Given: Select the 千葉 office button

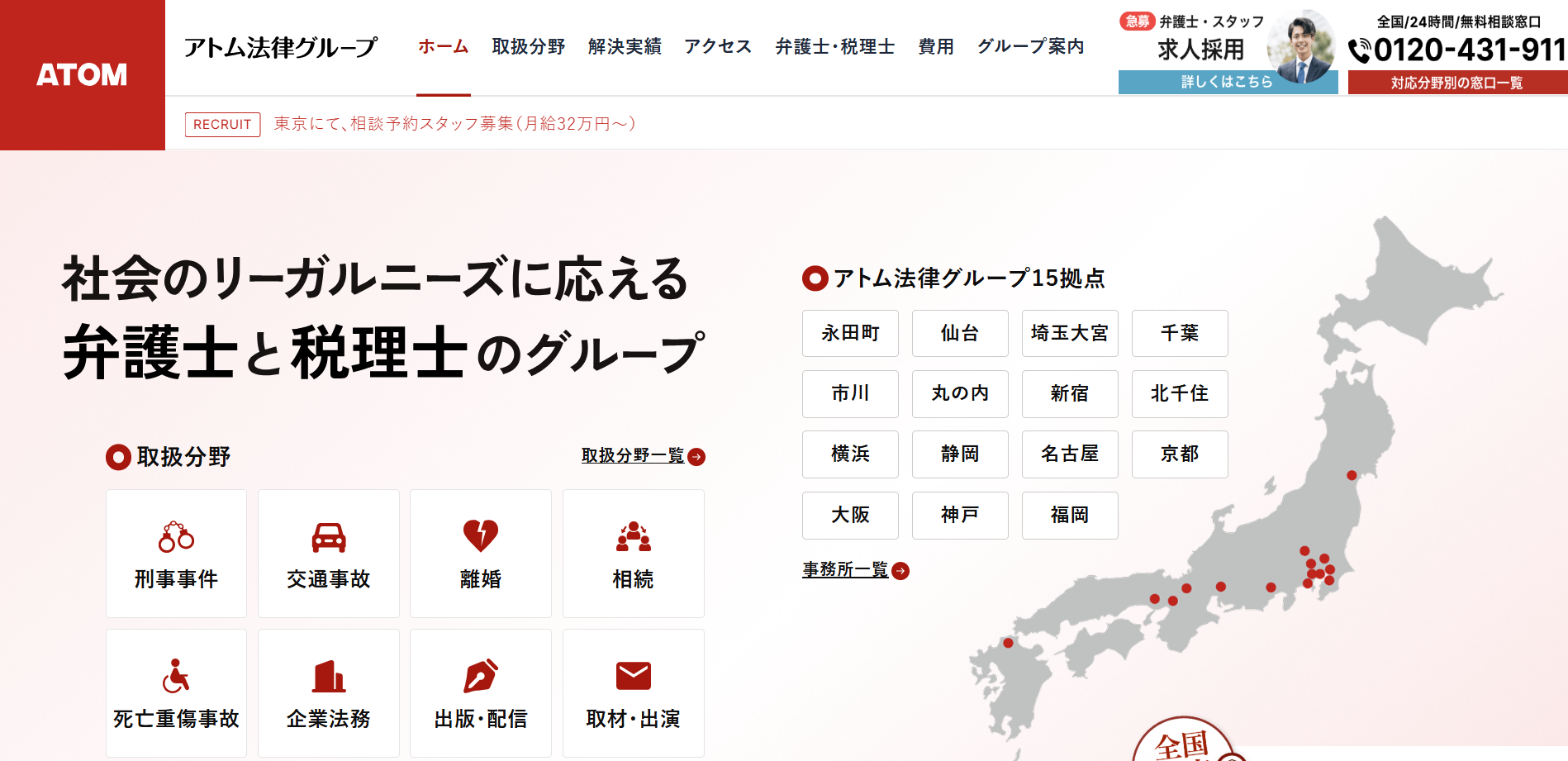Looking at the screenshot, I should [1180, 333].
